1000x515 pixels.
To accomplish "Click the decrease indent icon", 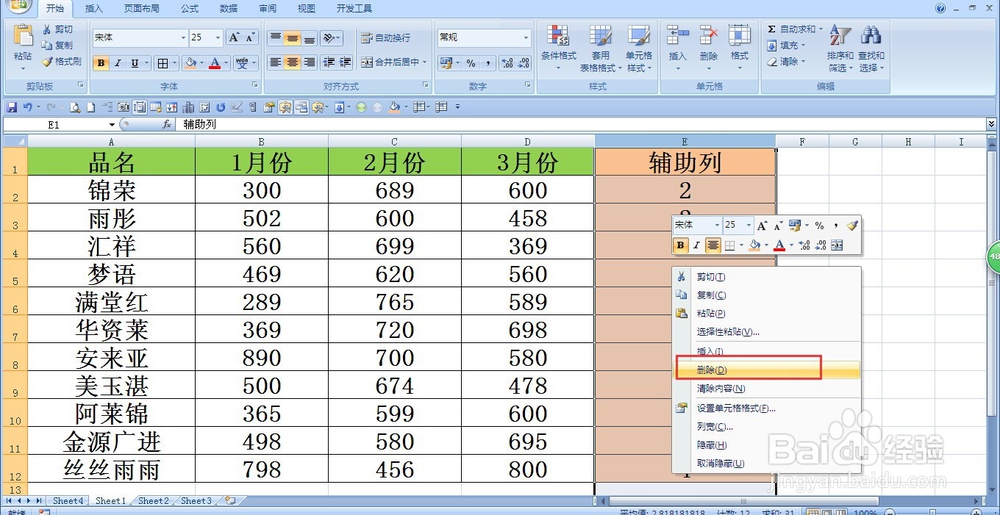I will 329,62.
